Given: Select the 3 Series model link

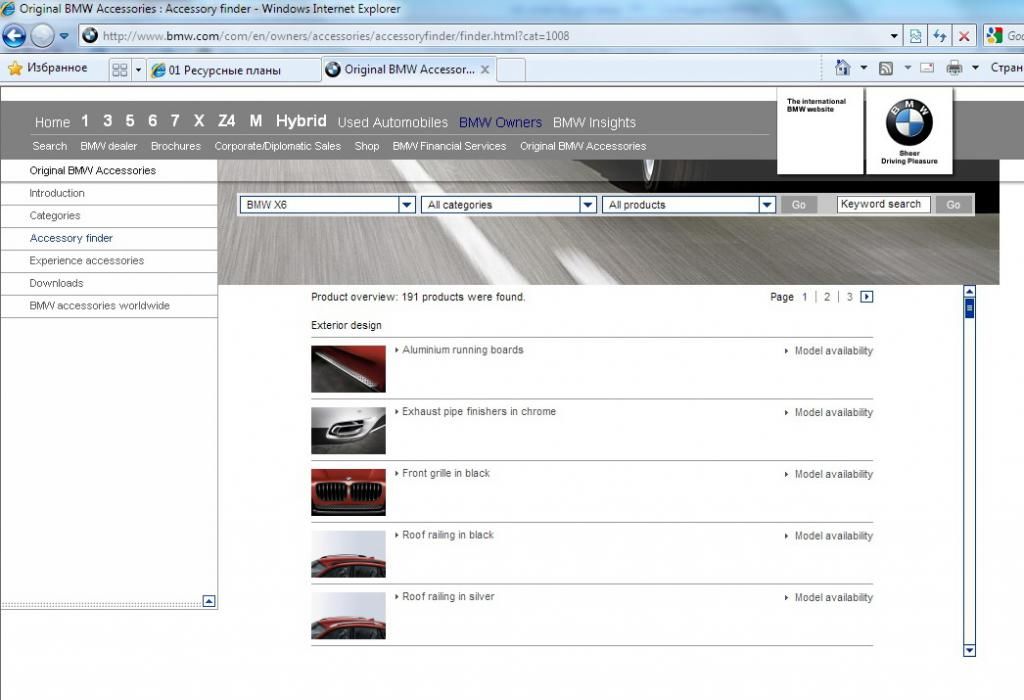Looking at the screenshot, I should (x=108, y=121).
